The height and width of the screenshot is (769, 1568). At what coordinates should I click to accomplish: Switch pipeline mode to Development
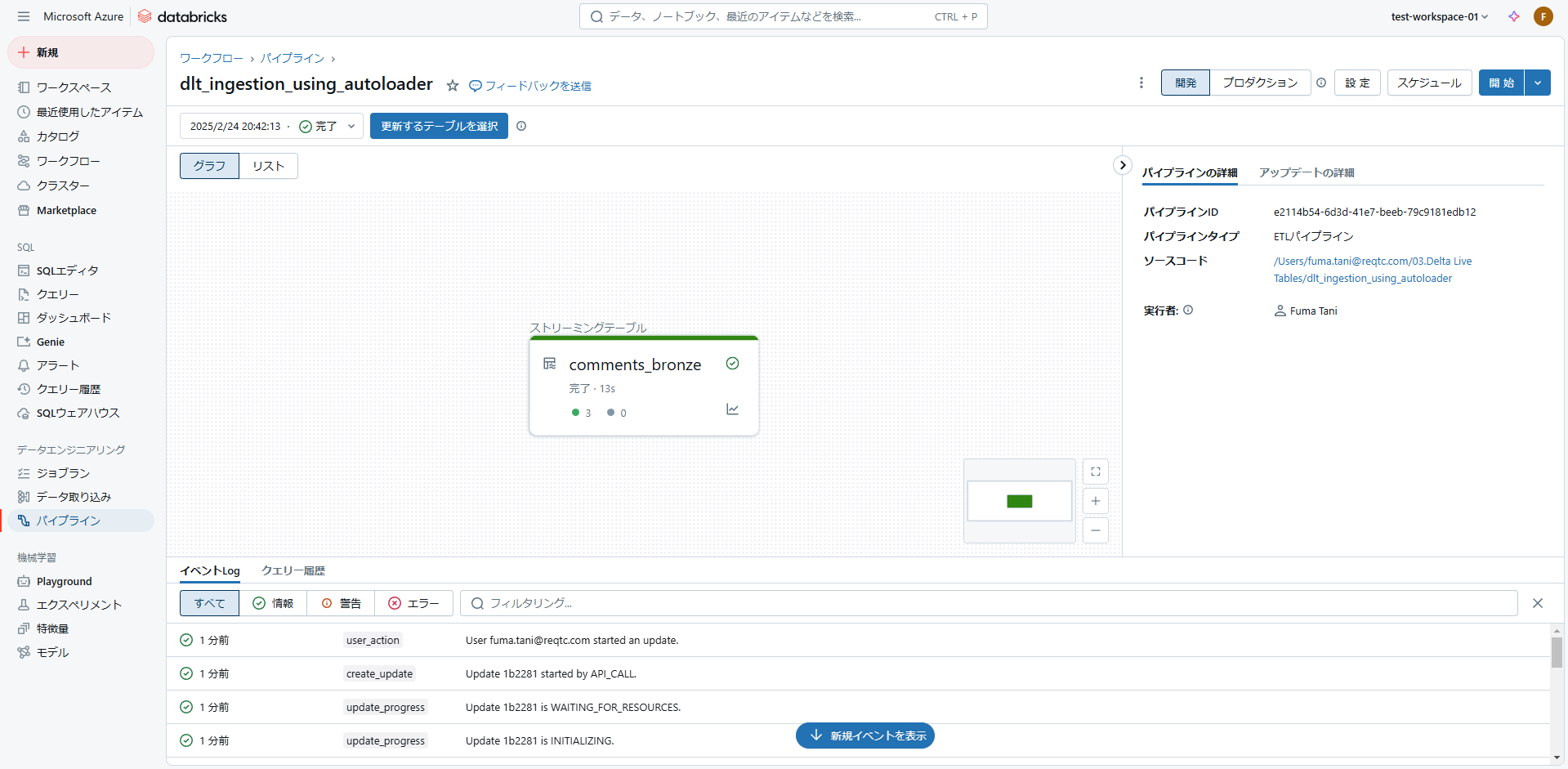pyautogui.click(x=1186, y=83)
